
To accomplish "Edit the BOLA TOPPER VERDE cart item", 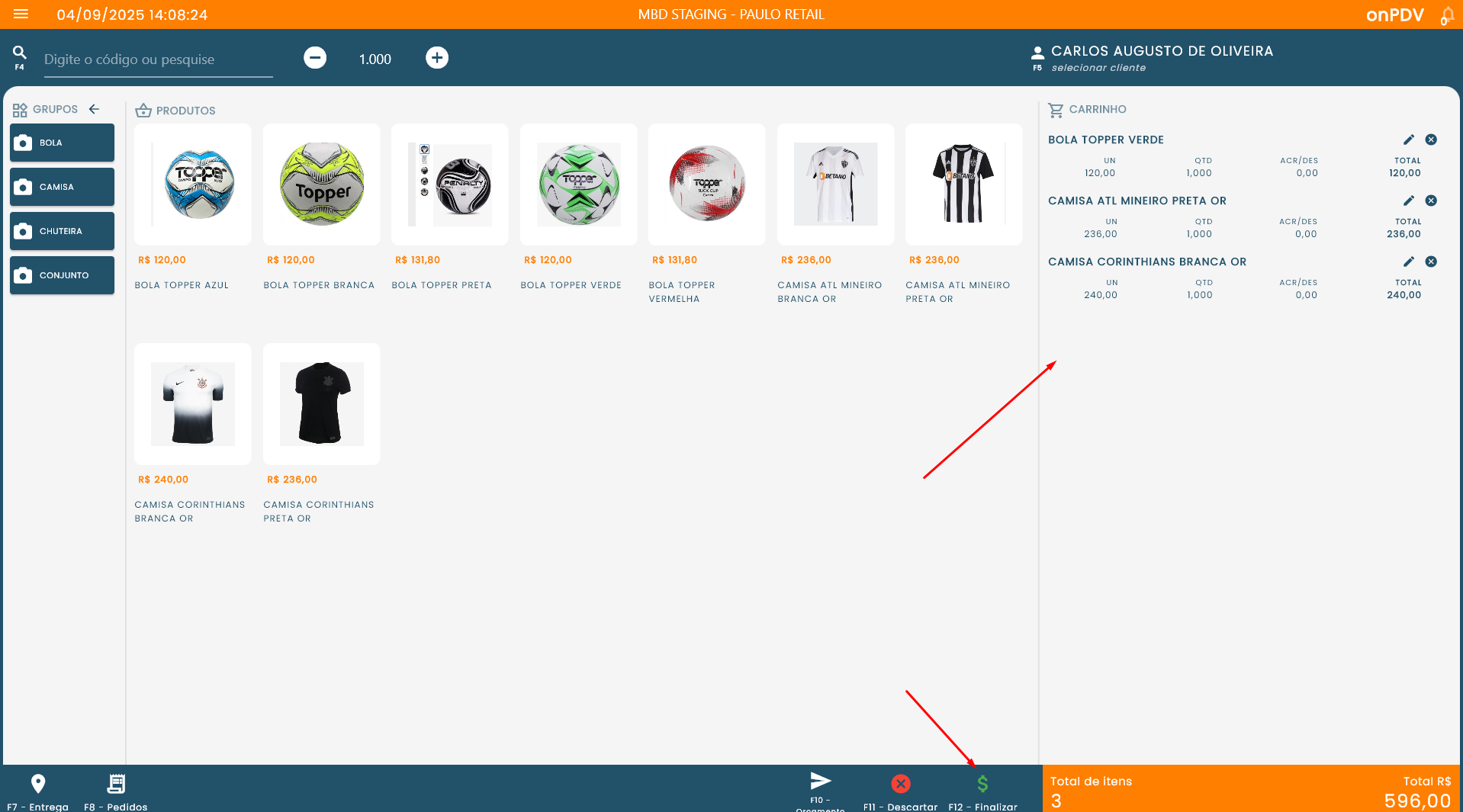I will (1408, 140).
